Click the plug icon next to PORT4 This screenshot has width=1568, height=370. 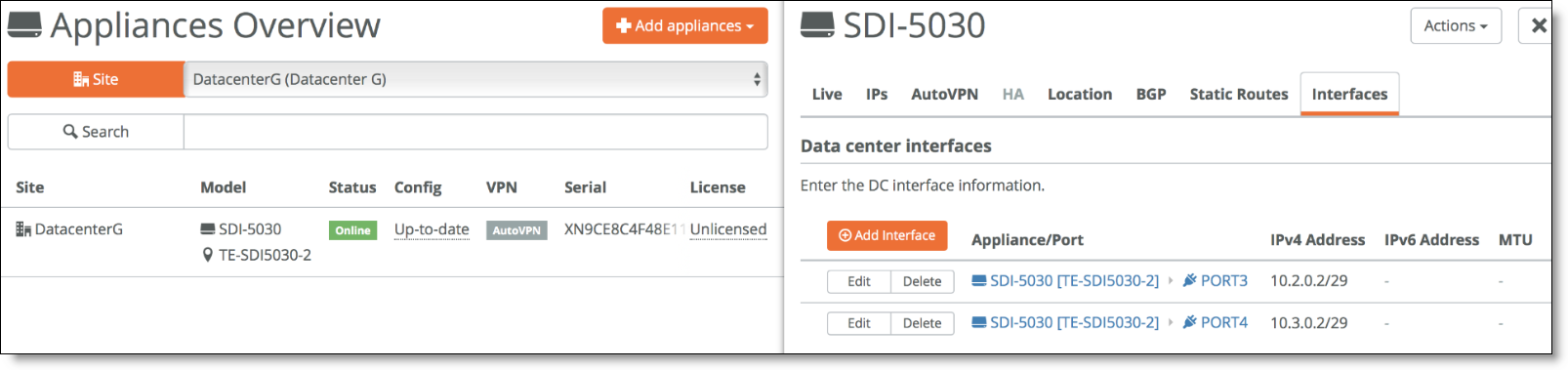point(1189,322)
